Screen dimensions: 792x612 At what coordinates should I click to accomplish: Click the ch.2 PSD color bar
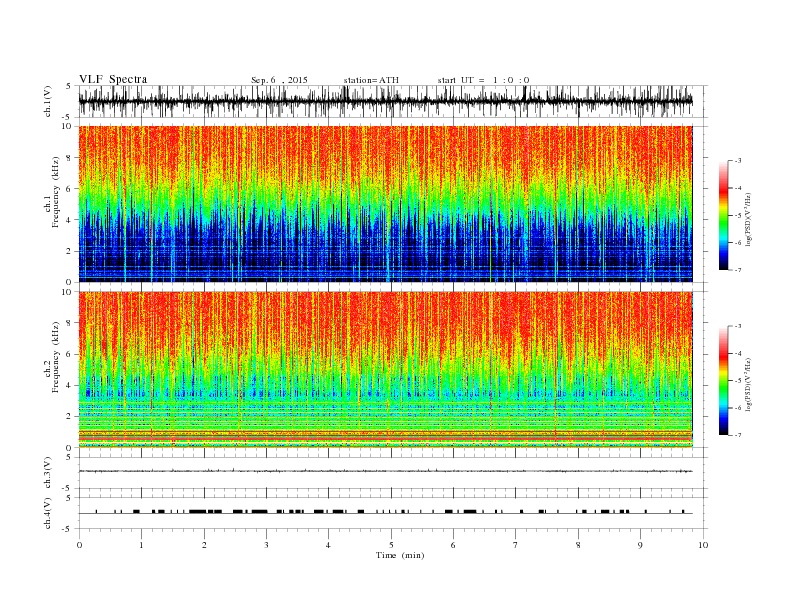(x=724, y=381)
